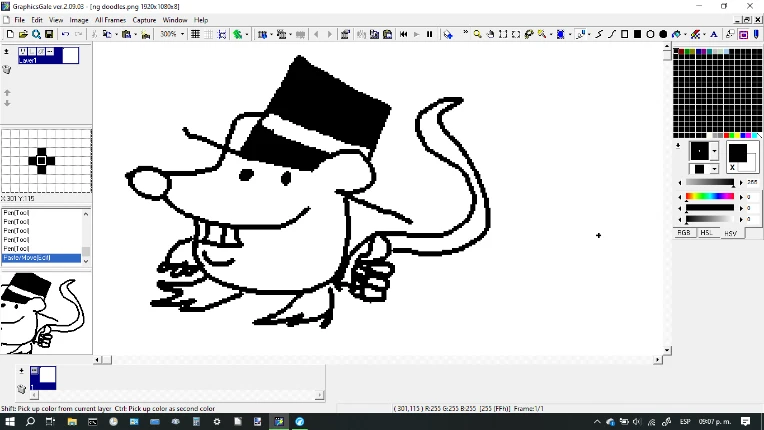This screenshot has width=764, height=430.
Task: Open the Flood Fill options dropdown arrow
Action: tap(685, 34)
